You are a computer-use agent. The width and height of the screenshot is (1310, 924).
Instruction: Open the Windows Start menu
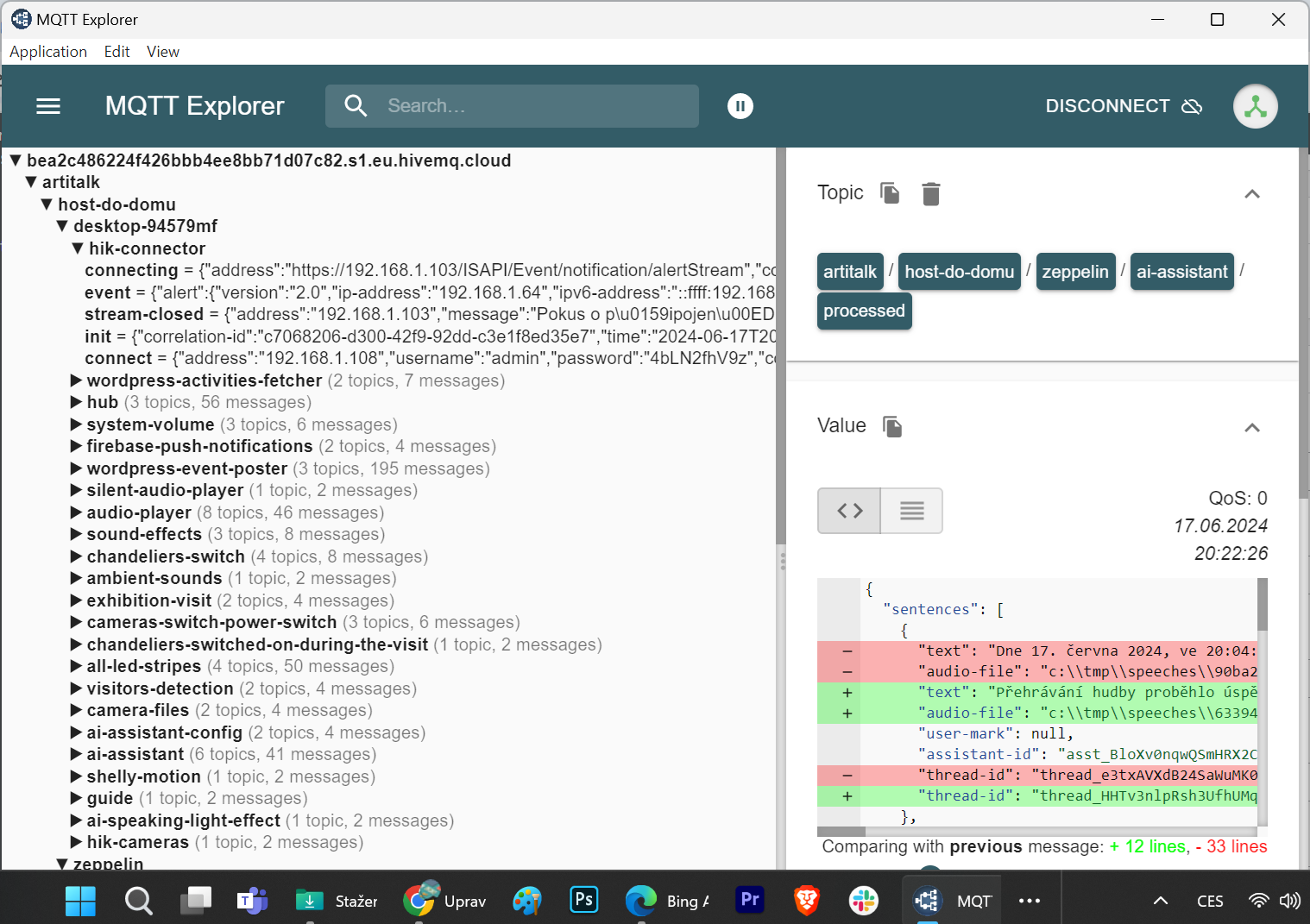tap(81, 901)
